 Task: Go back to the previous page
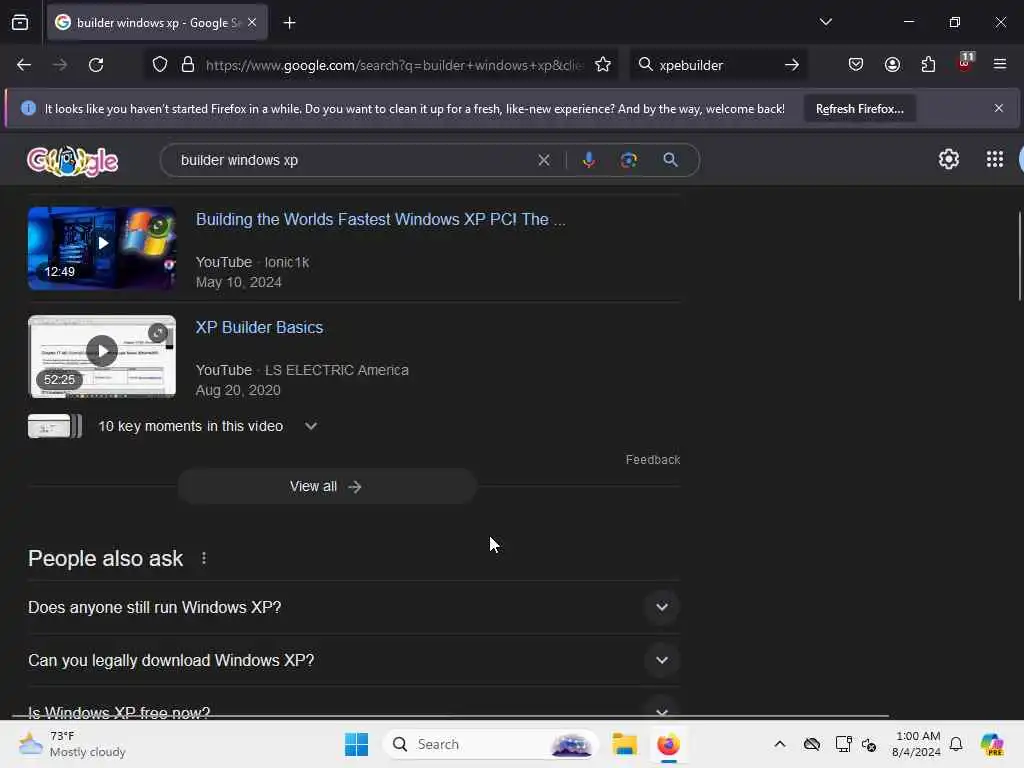click(x=24, y=65)
